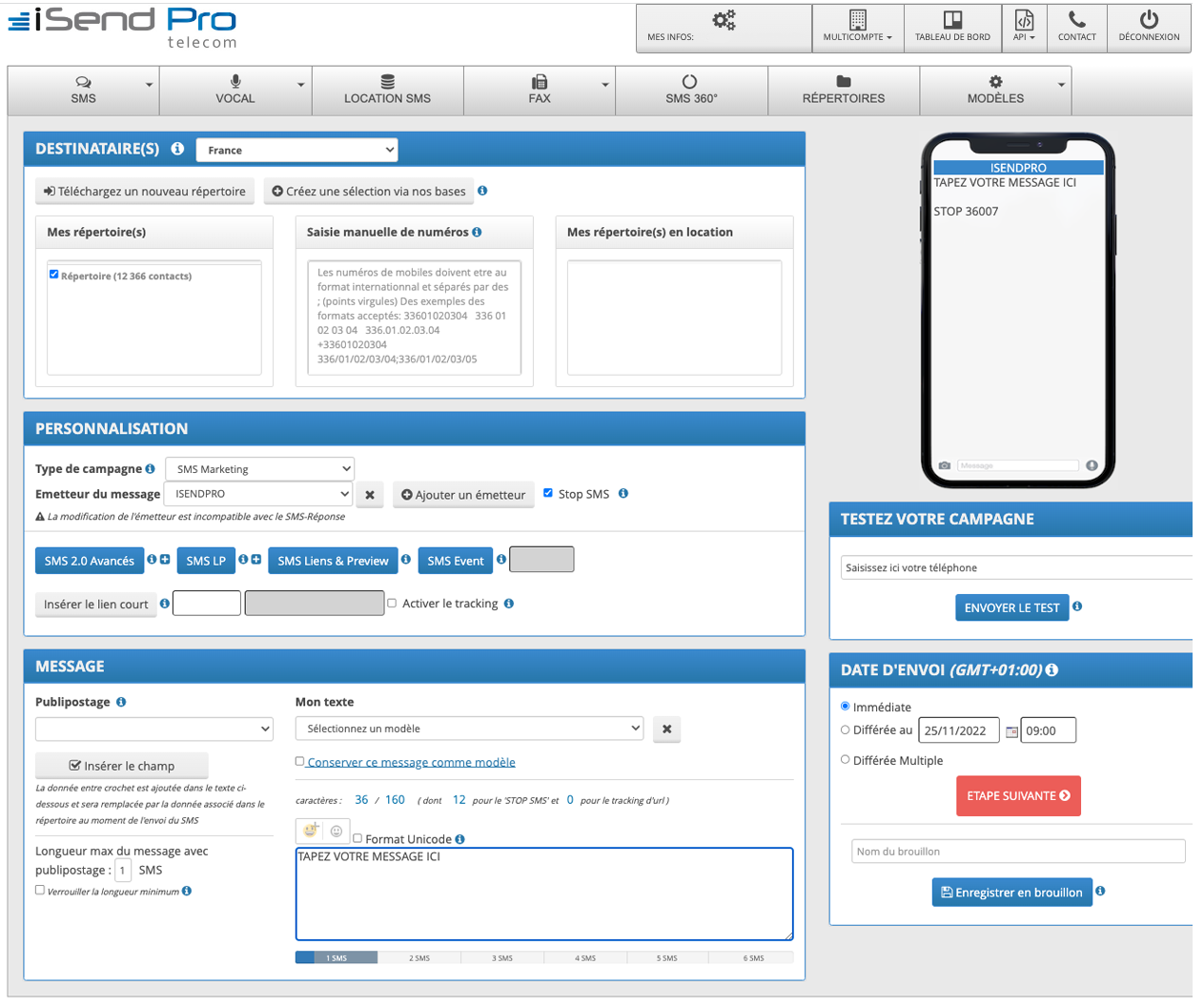1204x1007 pixels.
Task: Open the Type de campagne dropdown
Action: 259,468
